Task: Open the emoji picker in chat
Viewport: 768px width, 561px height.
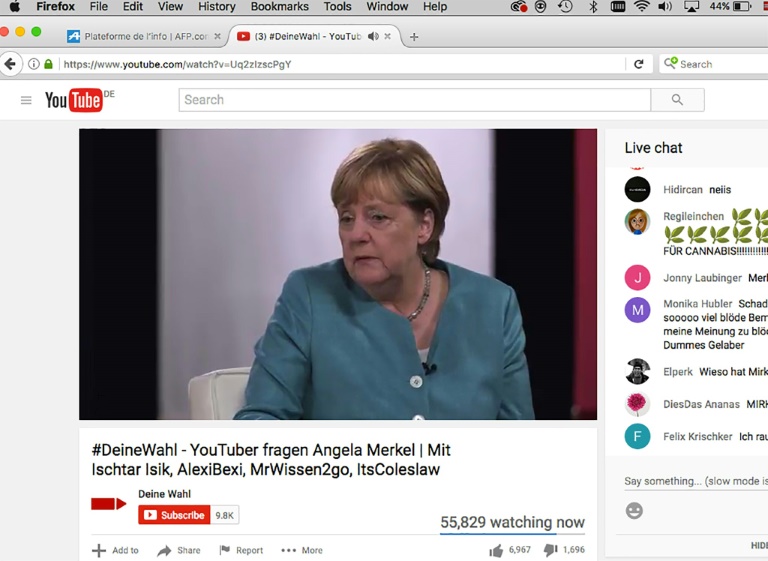Action: (x=634, y=511)
